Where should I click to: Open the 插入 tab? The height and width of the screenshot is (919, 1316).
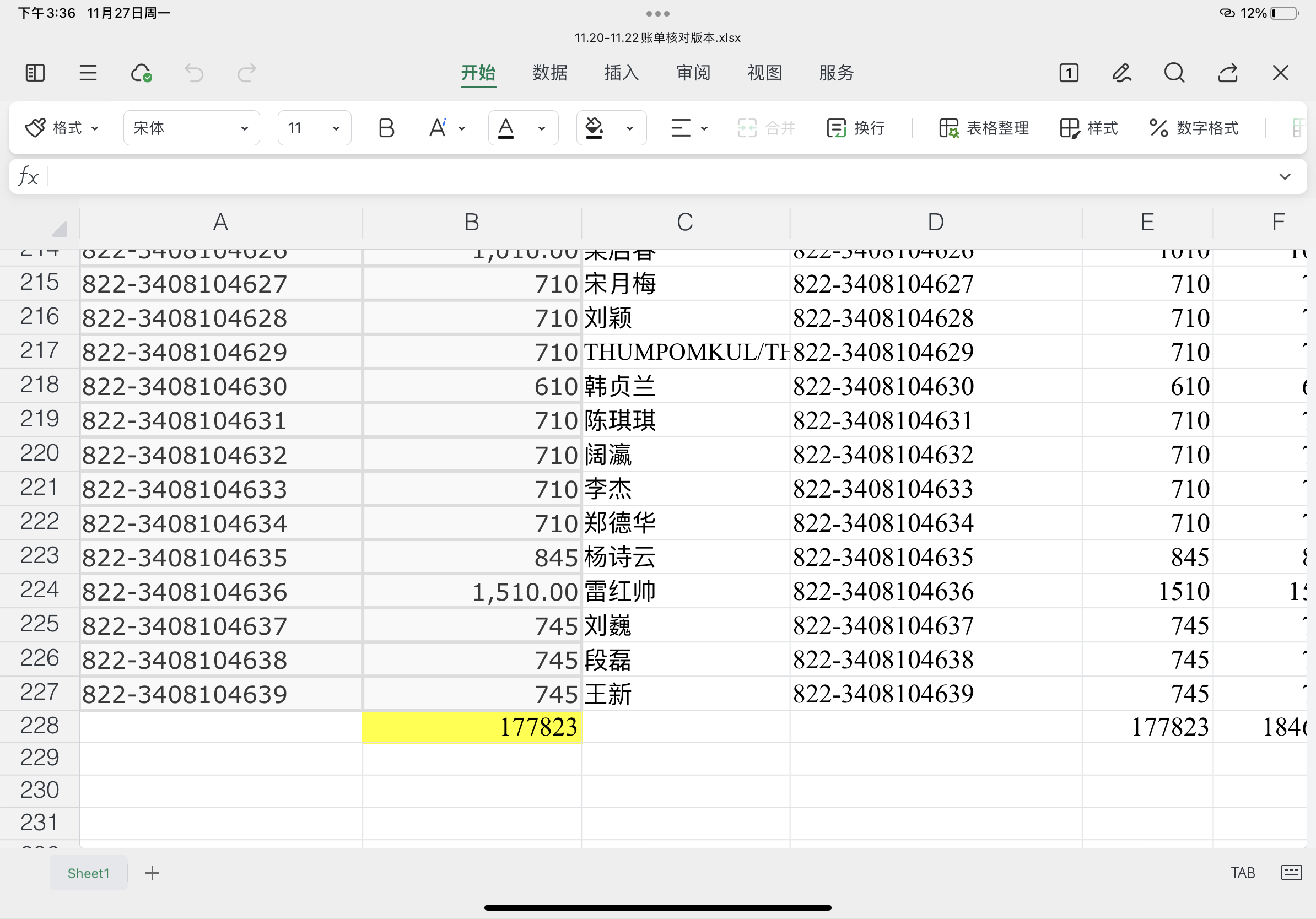[x=621, y=73]
